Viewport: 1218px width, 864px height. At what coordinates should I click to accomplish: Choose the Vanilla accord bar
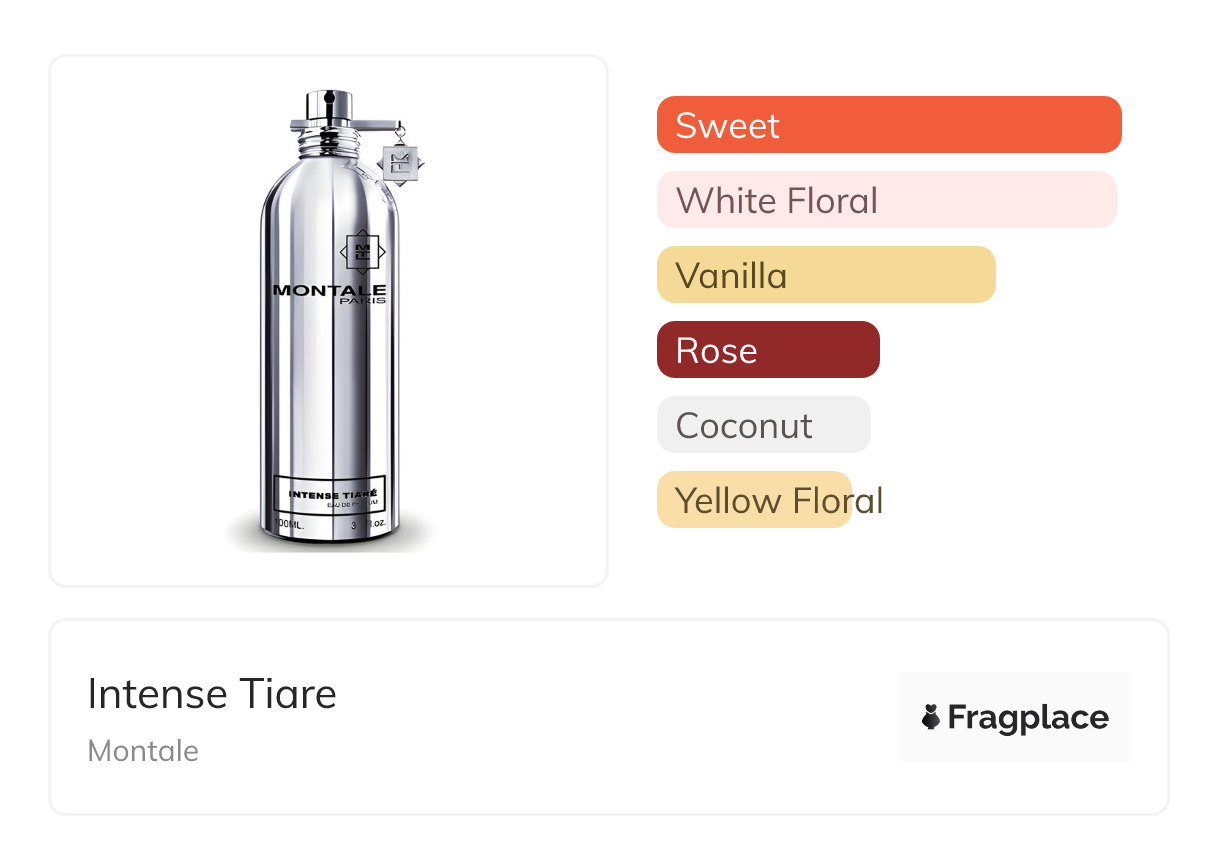(826, 275)
